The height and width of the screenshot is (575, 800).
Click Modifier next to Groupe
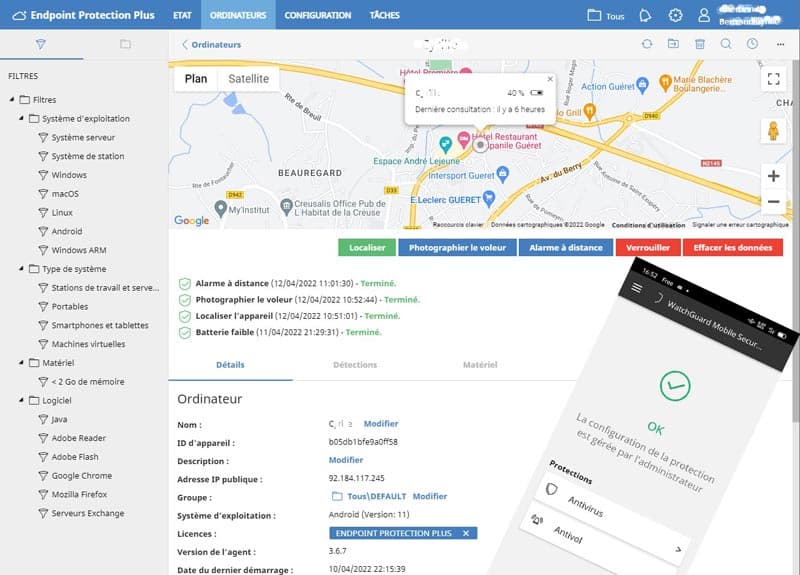pos(430,496)
